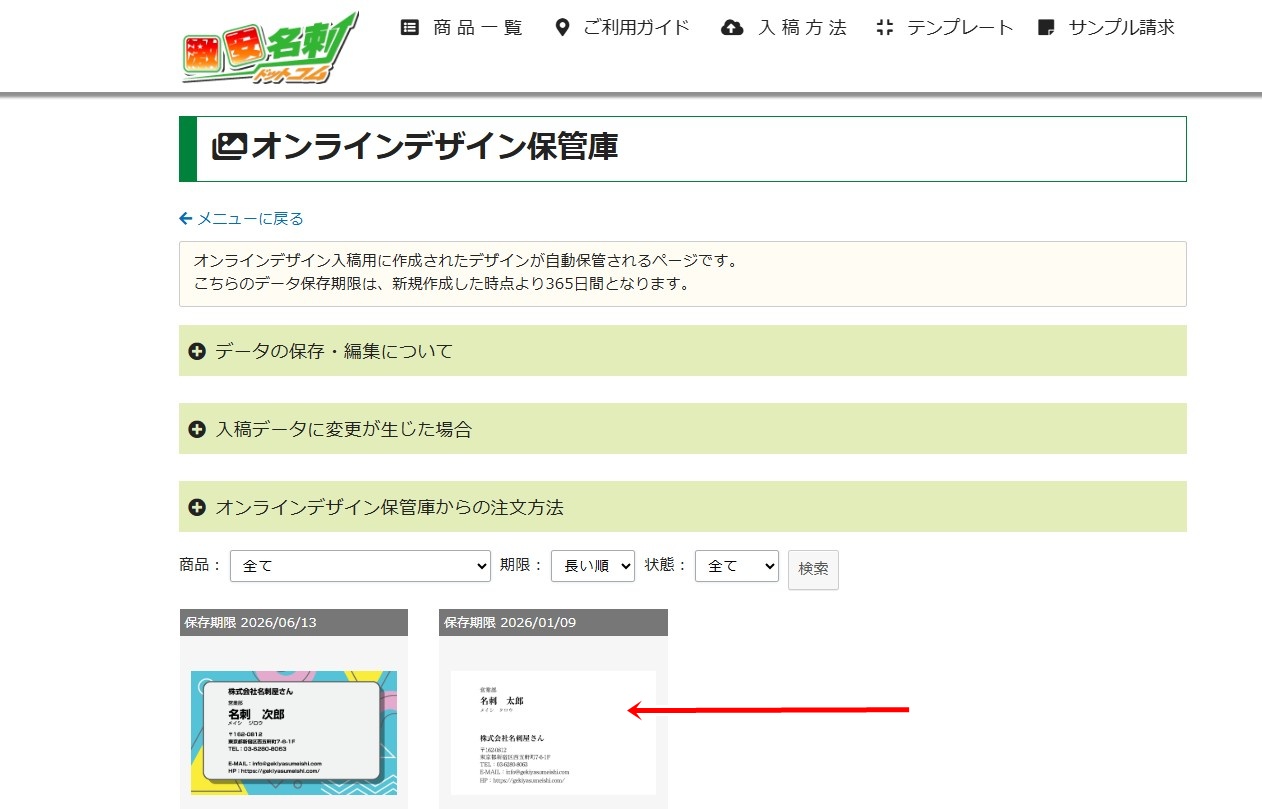The height and width of the screenshot is (809, 1262).
Task: Expand the データの保存・編集について section
Action: (334, 351)
